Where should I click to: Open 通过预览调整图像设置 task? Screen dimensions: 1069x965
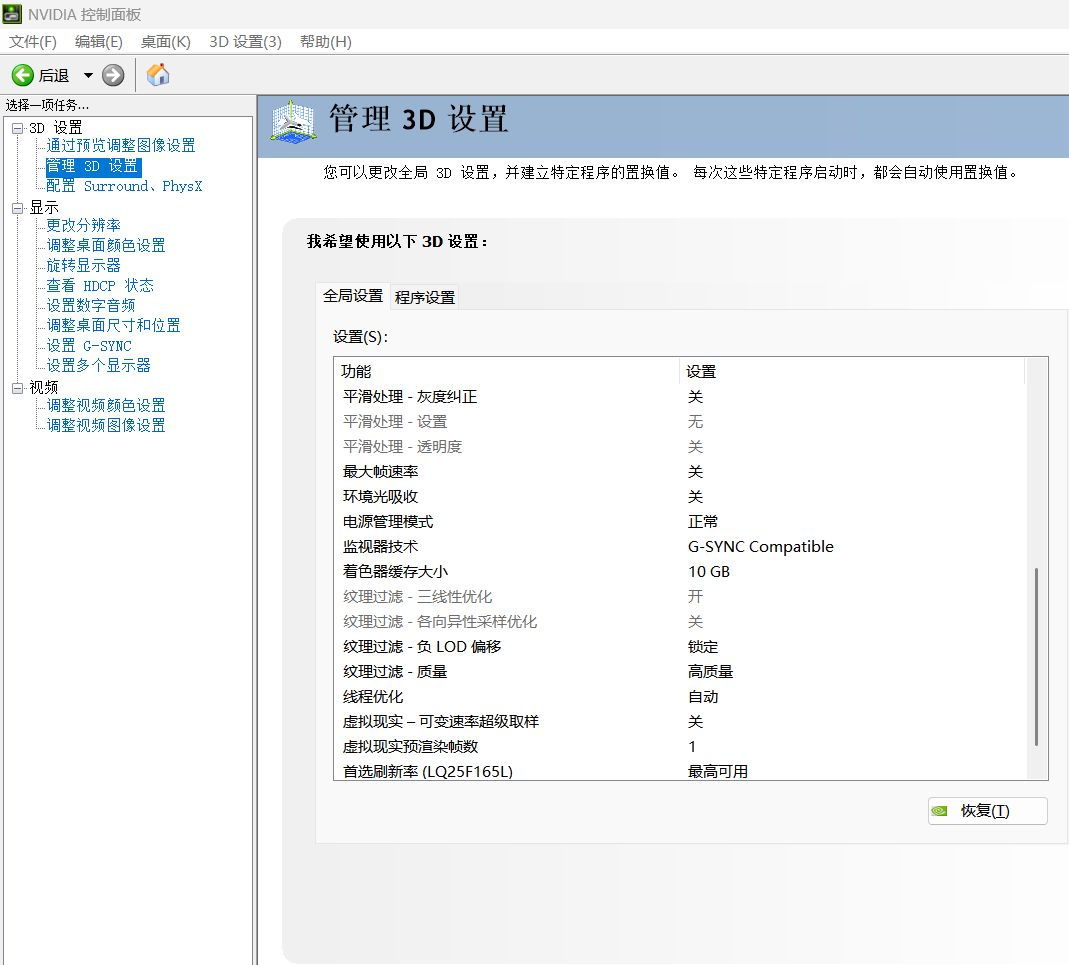point(121,145)
